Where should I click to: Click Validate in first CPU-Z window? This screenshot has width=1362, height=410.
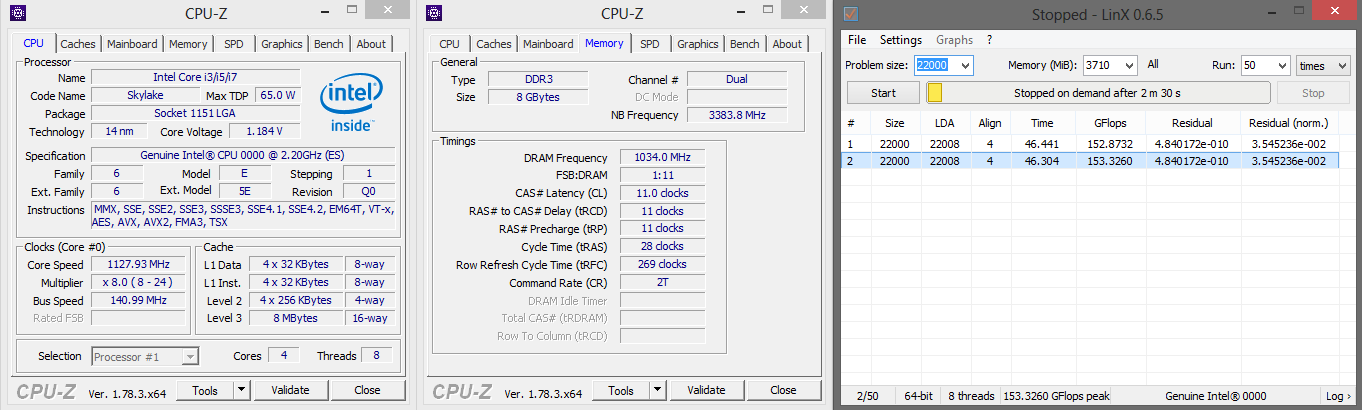coord(290,390)
